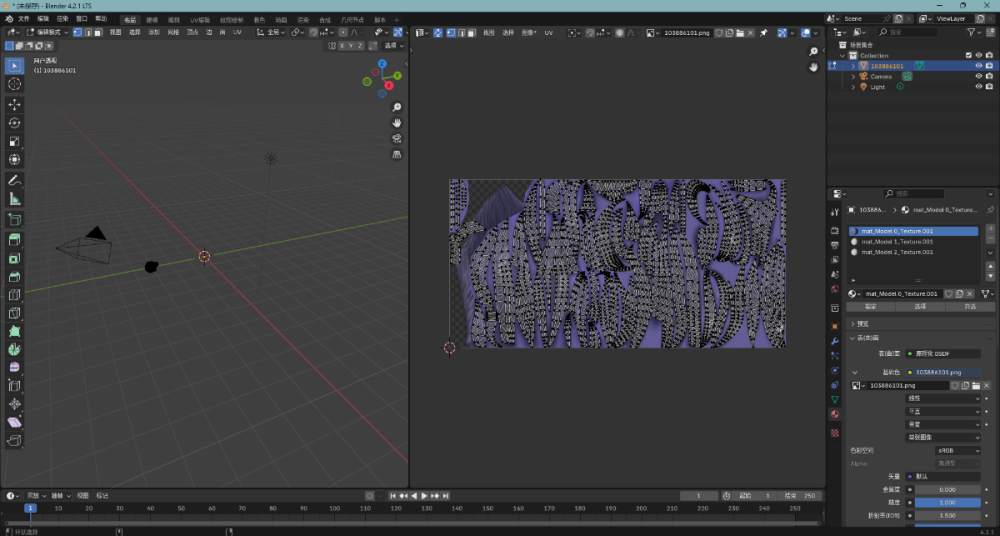Select the Annotate pencil tool
1000x536 pixels.
click(15, 181)
